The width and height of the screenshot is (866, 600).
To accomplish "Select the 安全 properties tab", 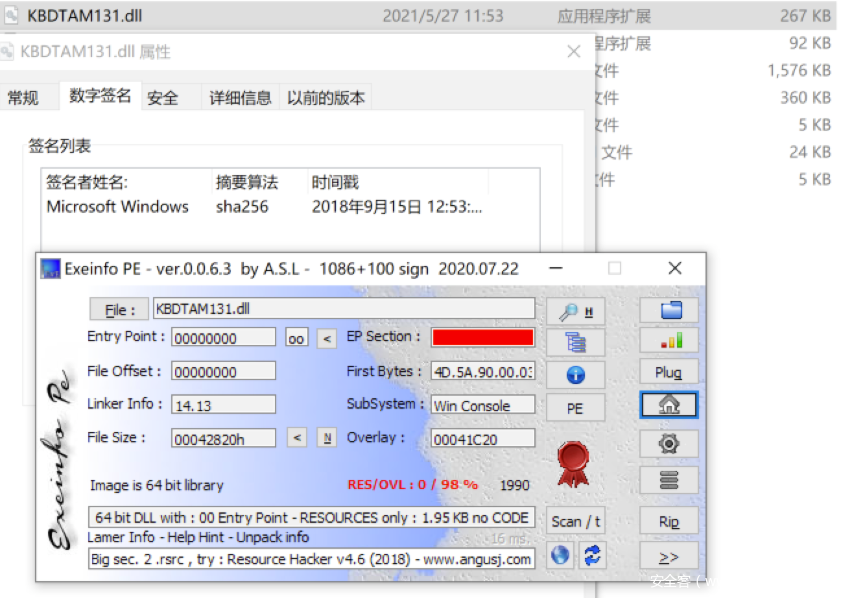I will click(163, 97).
